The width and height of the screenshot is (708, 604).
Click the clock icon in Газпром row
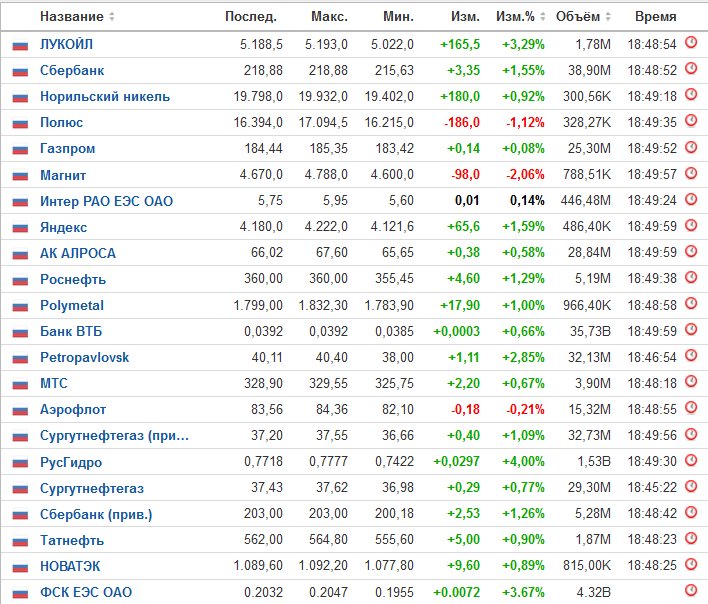coord(691,147)
